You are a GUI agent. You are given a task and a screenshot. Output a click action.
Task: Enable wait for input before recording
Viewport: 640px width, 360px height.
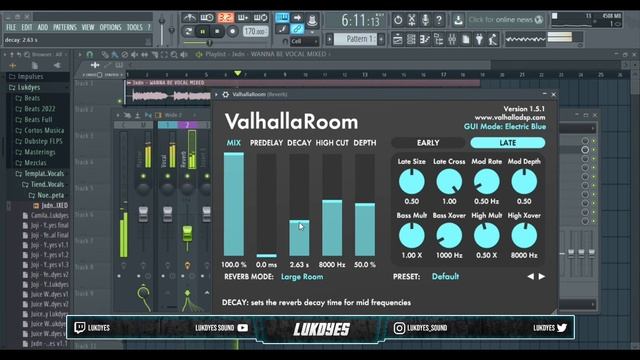[207, 18]
